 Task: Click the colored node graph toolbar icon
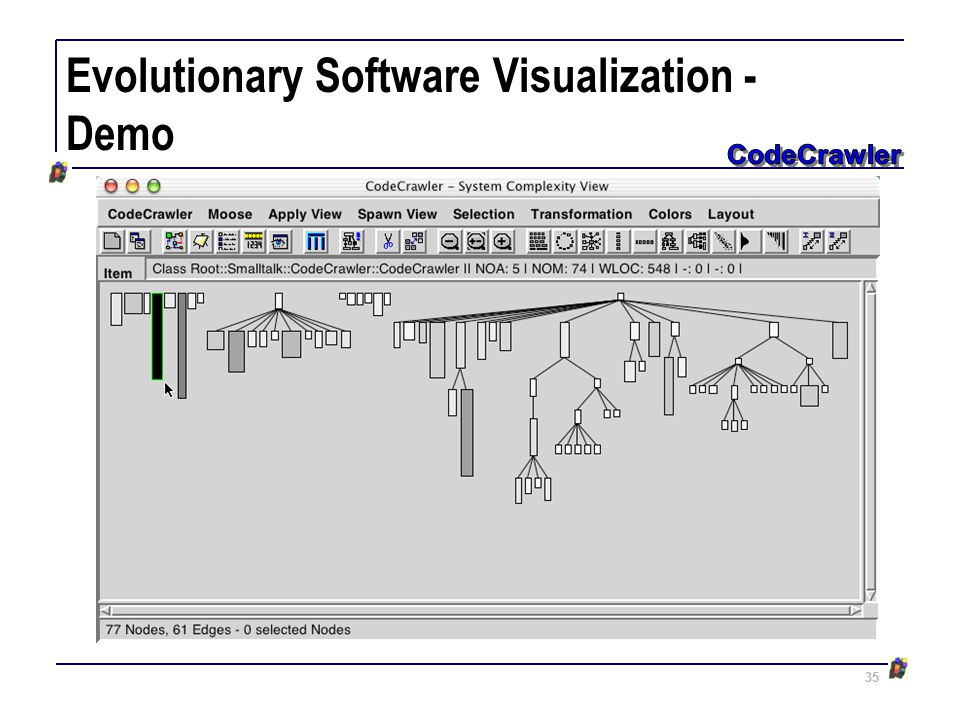tap(174, 241)
